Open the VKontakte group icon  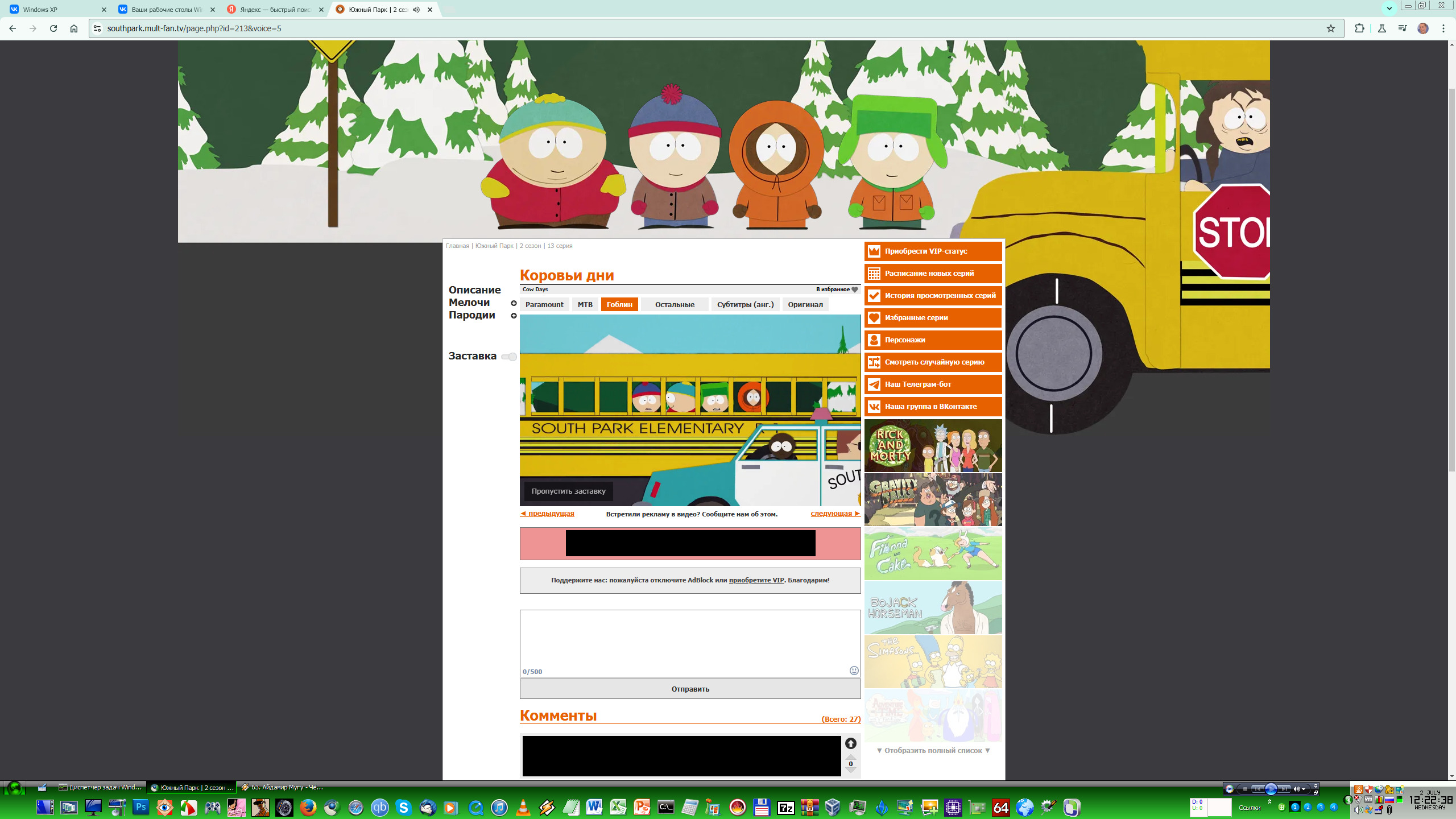point(874,407)
